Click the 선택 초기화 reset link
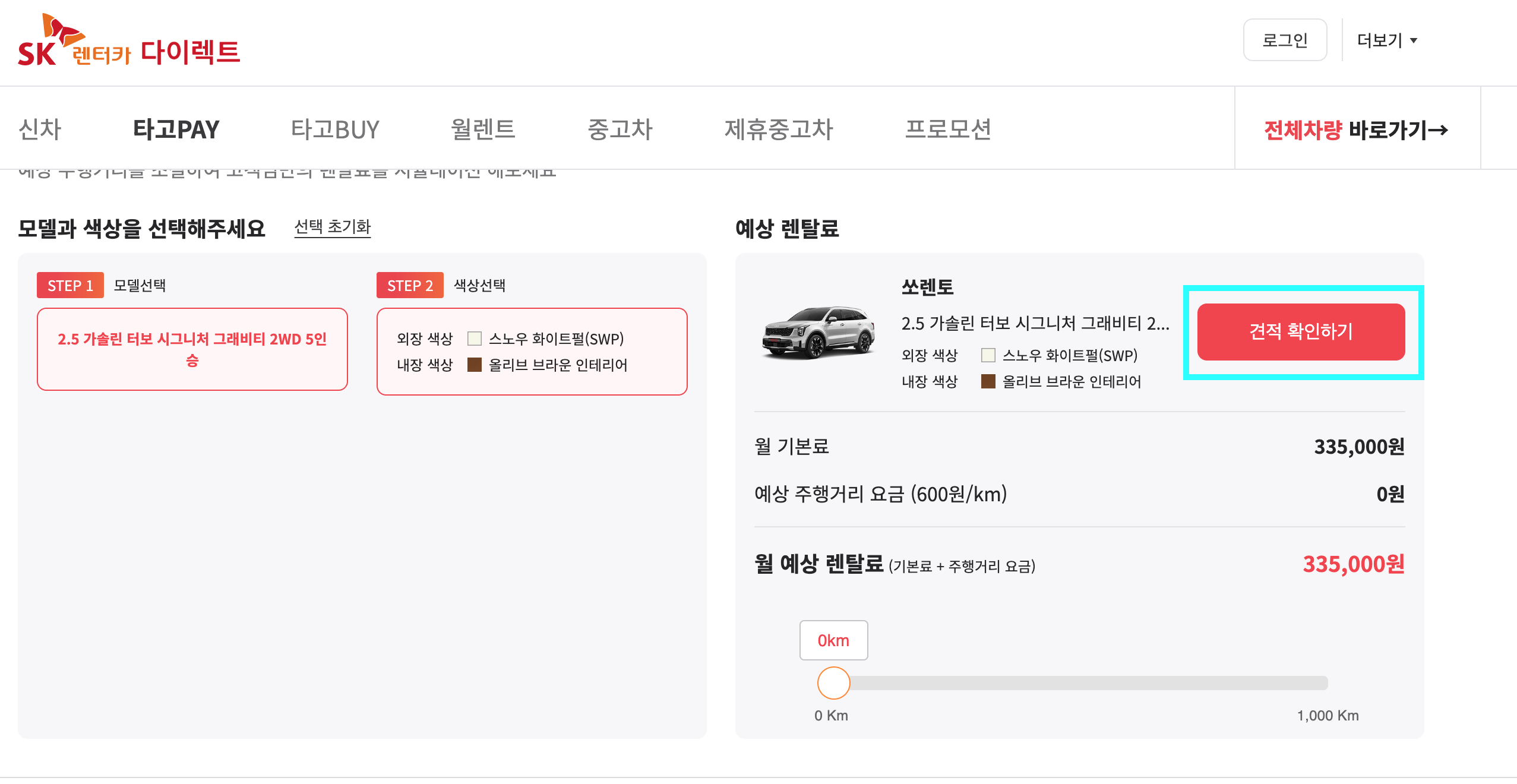The height and width of the screenshot is (784, 1517). point(332,227)
